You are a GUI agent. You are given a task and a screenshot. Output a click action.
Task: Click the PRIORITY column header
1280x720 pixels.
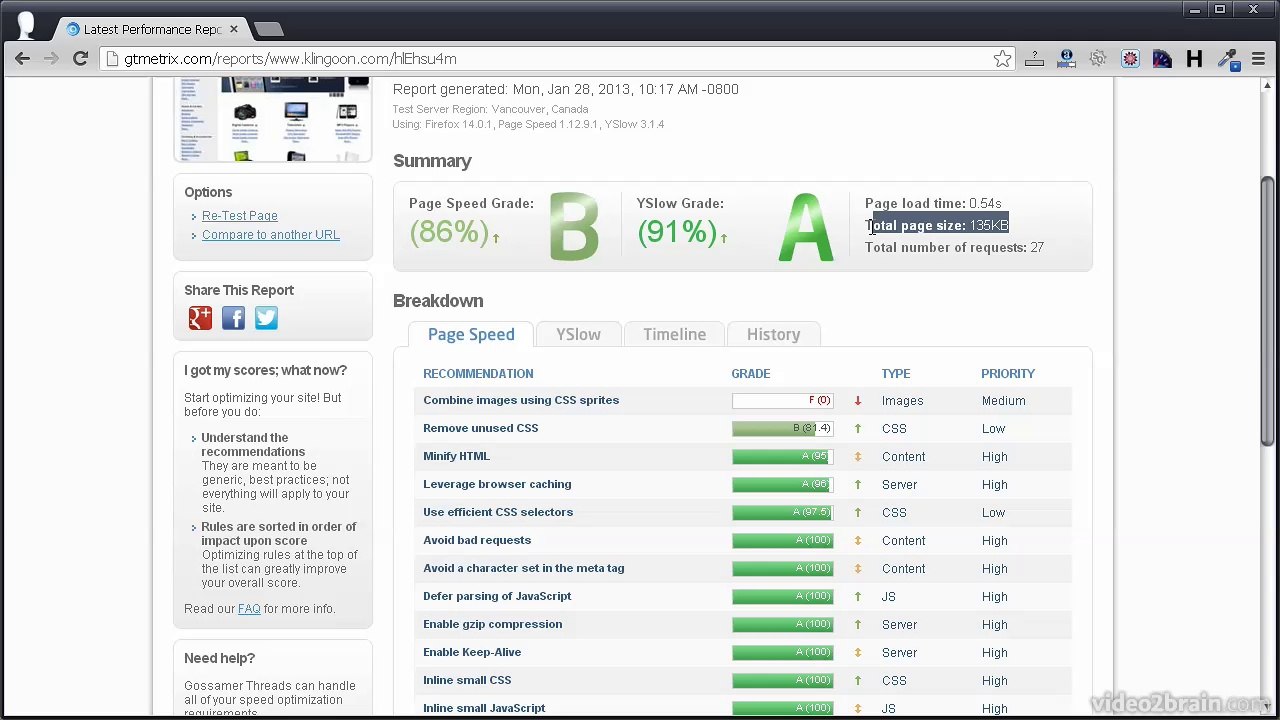click(1008, 373)
